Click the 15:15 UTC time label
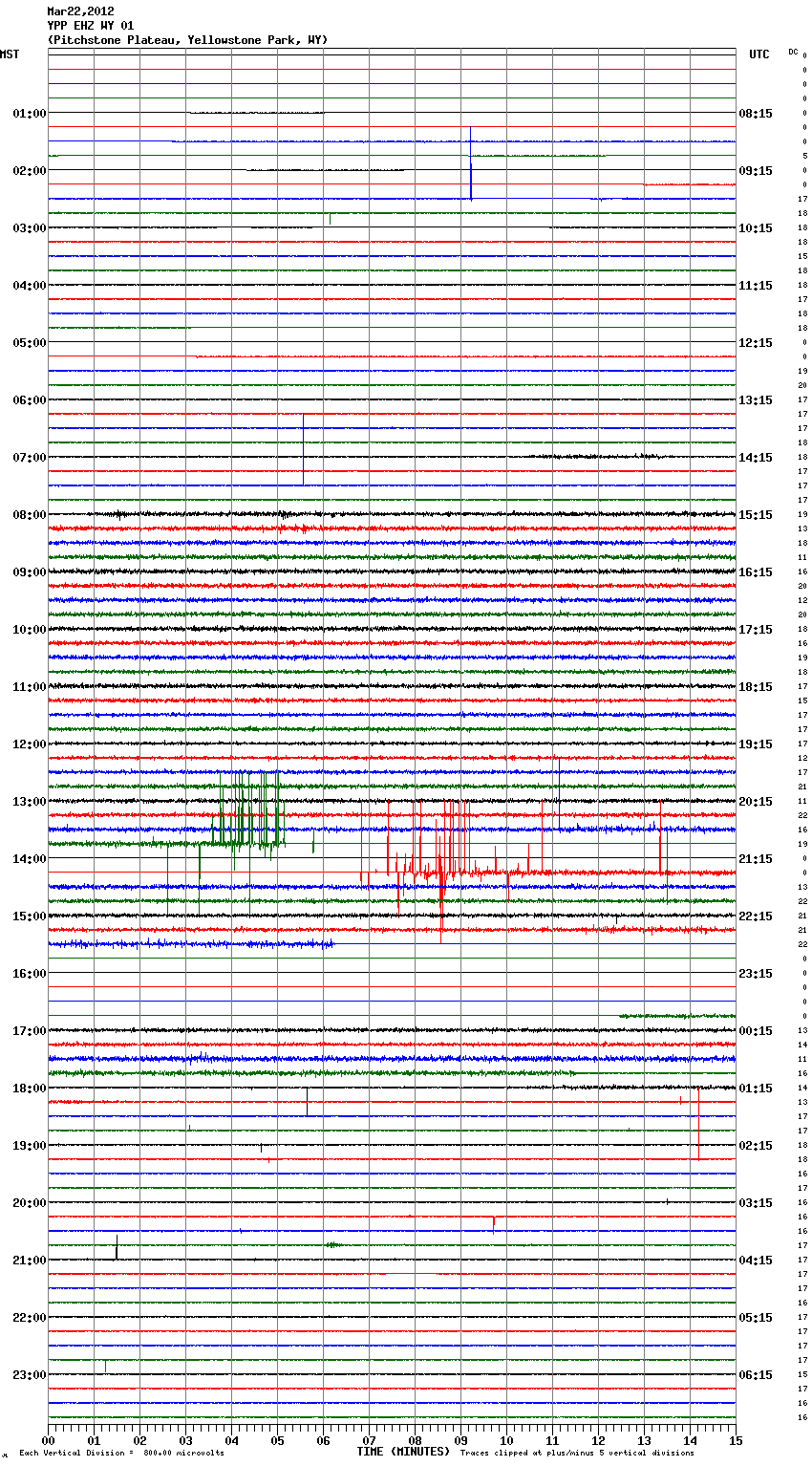Screen dimensions: 812x1466 click(x=756, y=515)
